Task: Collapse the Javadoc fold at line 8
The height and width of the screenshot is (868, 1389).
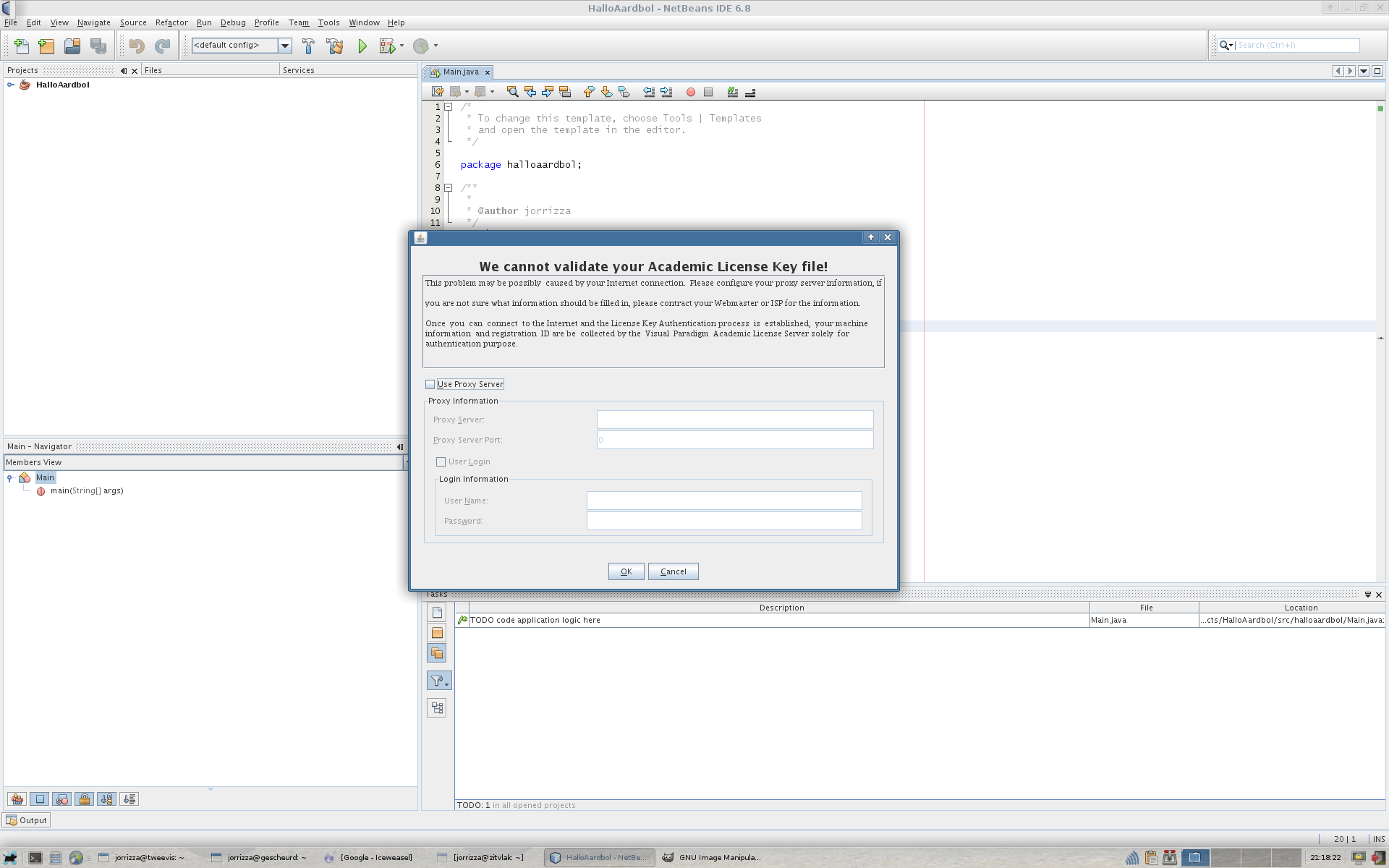Action: [x=449, y=188]
